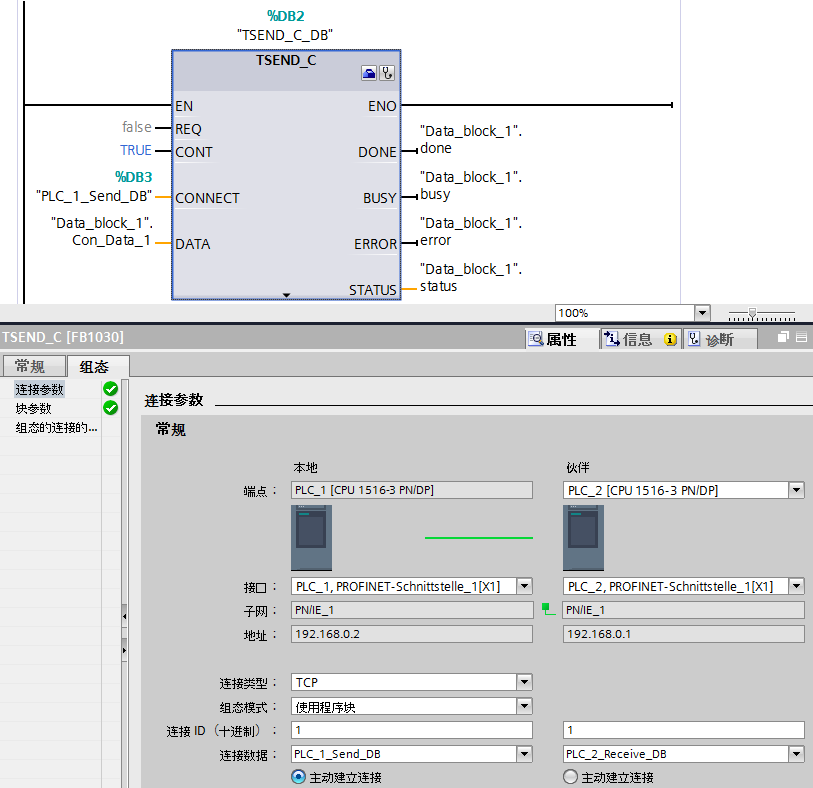Open the 连接类型 TCP dropdown
The image size is (813, 788).
pyautogui.click(x=524, y=682)
